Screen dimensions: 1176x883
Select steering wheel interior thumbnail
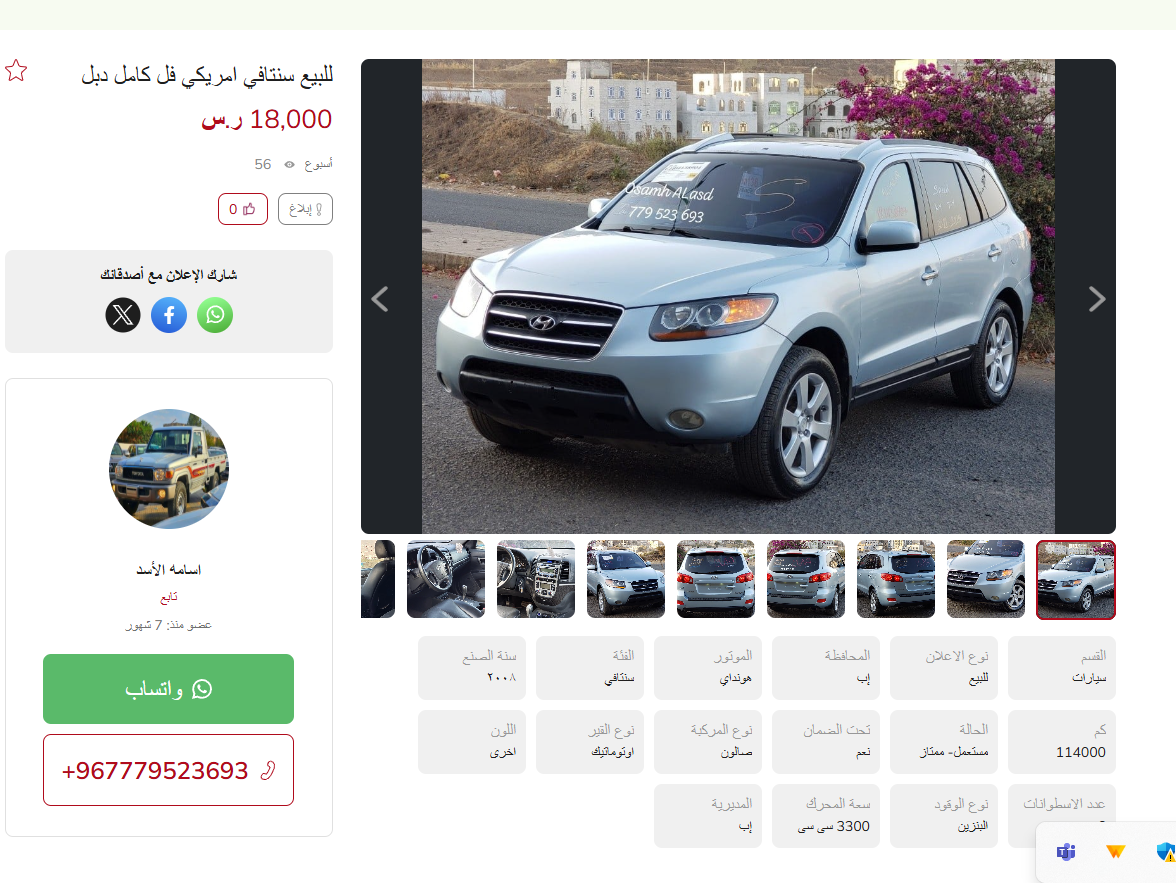[446, 579]
